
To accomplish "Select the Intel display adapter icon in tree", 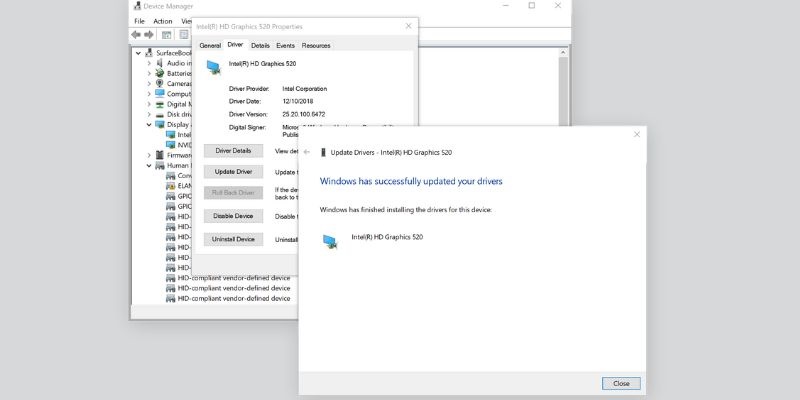I will [170, 135].
